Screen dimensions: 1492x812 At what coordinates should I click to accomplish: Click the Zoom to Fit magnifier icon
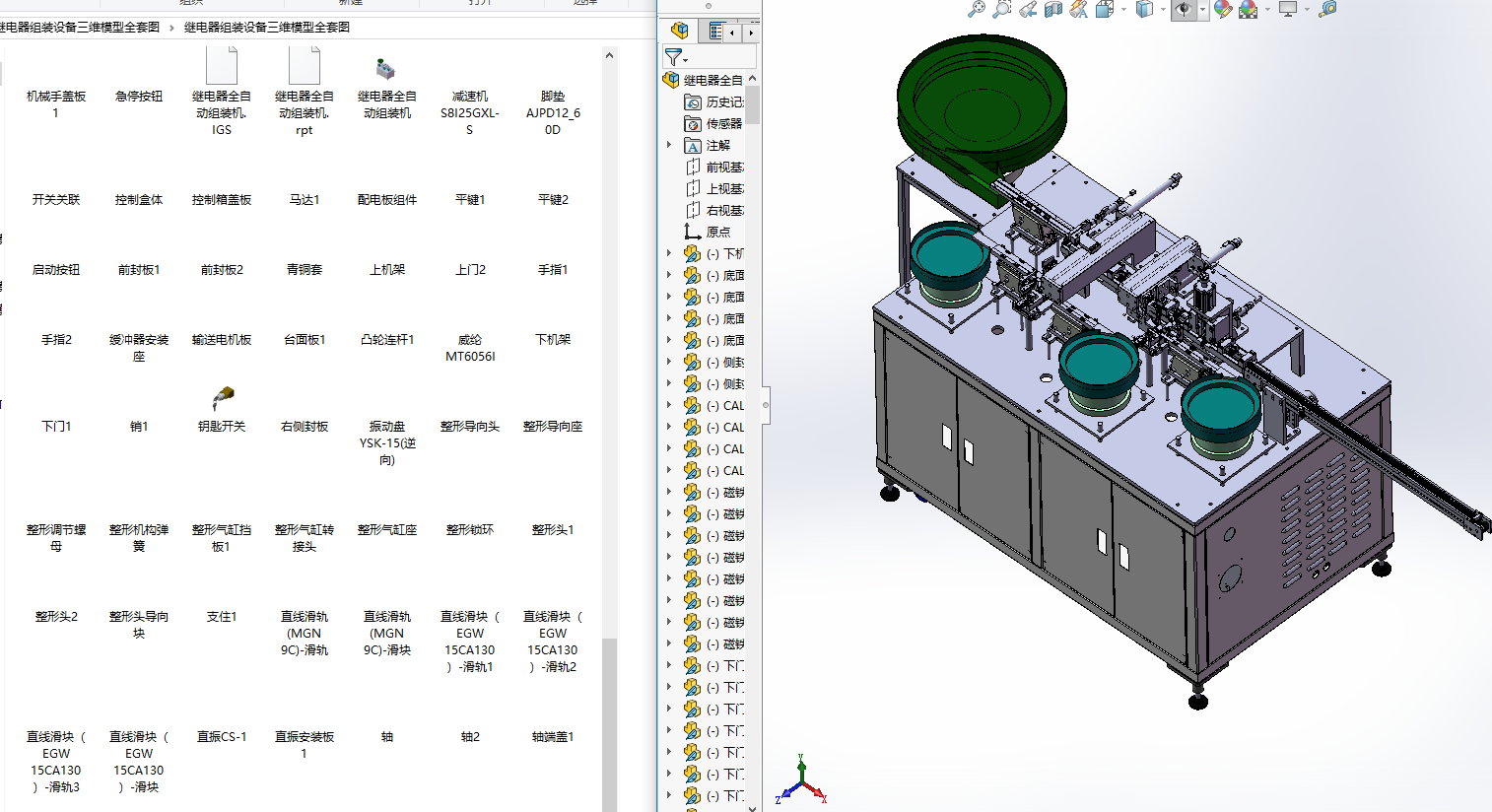tap(976, 9)
